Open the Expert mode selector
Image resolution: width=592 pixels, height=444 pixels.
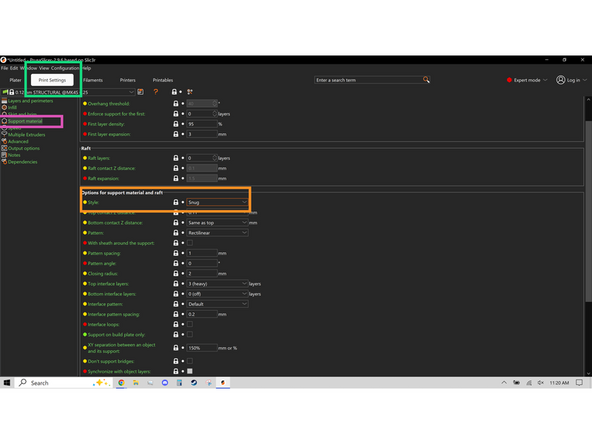527,80
